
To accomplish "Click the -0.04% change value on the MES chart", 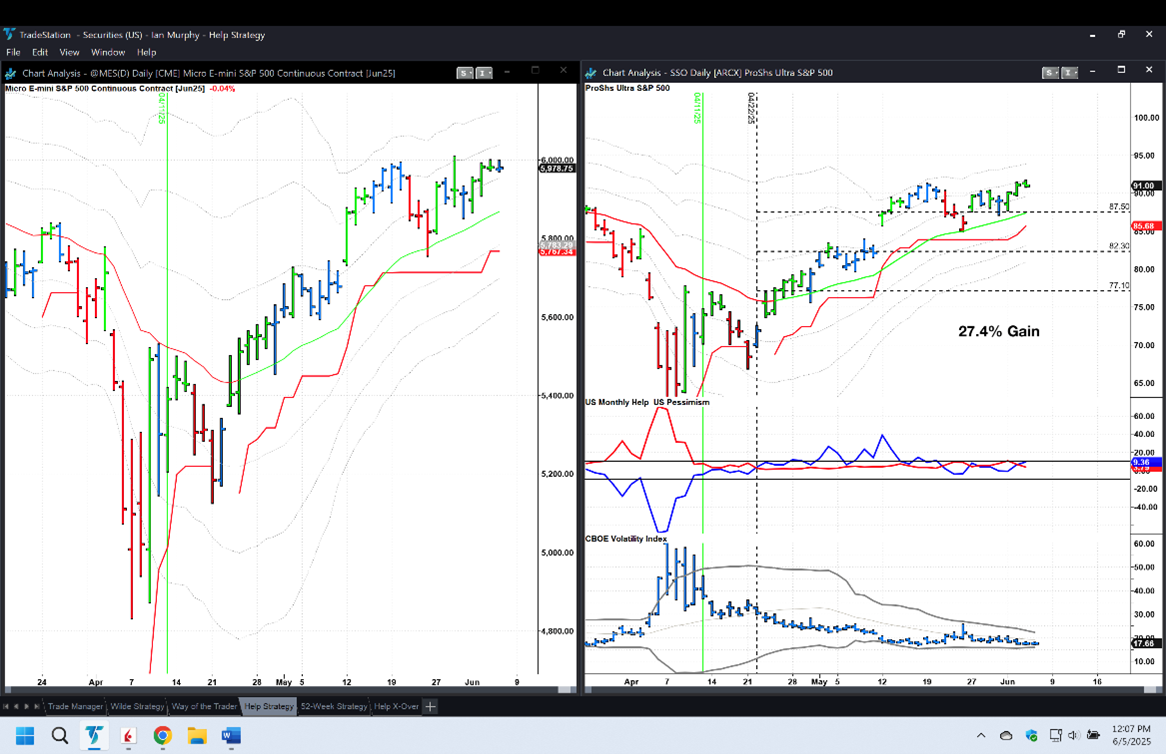I will tap(222, 88).
